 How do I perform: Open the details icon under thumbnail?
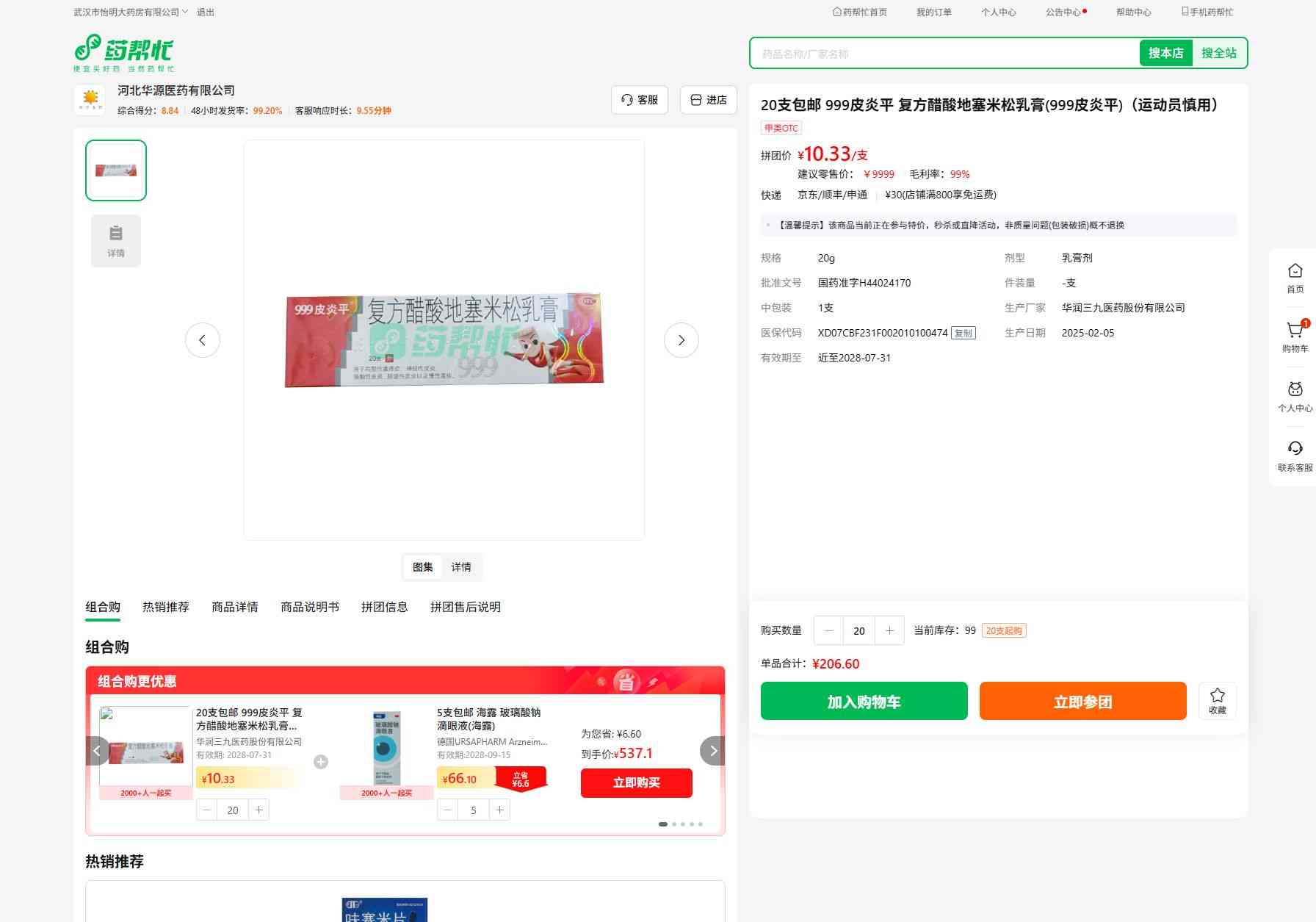(x=116, y=240)
